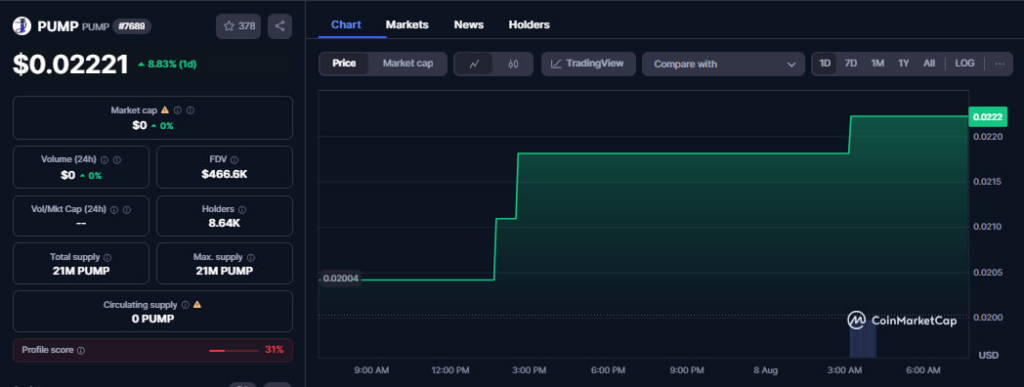
Task: Click the 0.0210 y-axis label
Action: [986, 227]
